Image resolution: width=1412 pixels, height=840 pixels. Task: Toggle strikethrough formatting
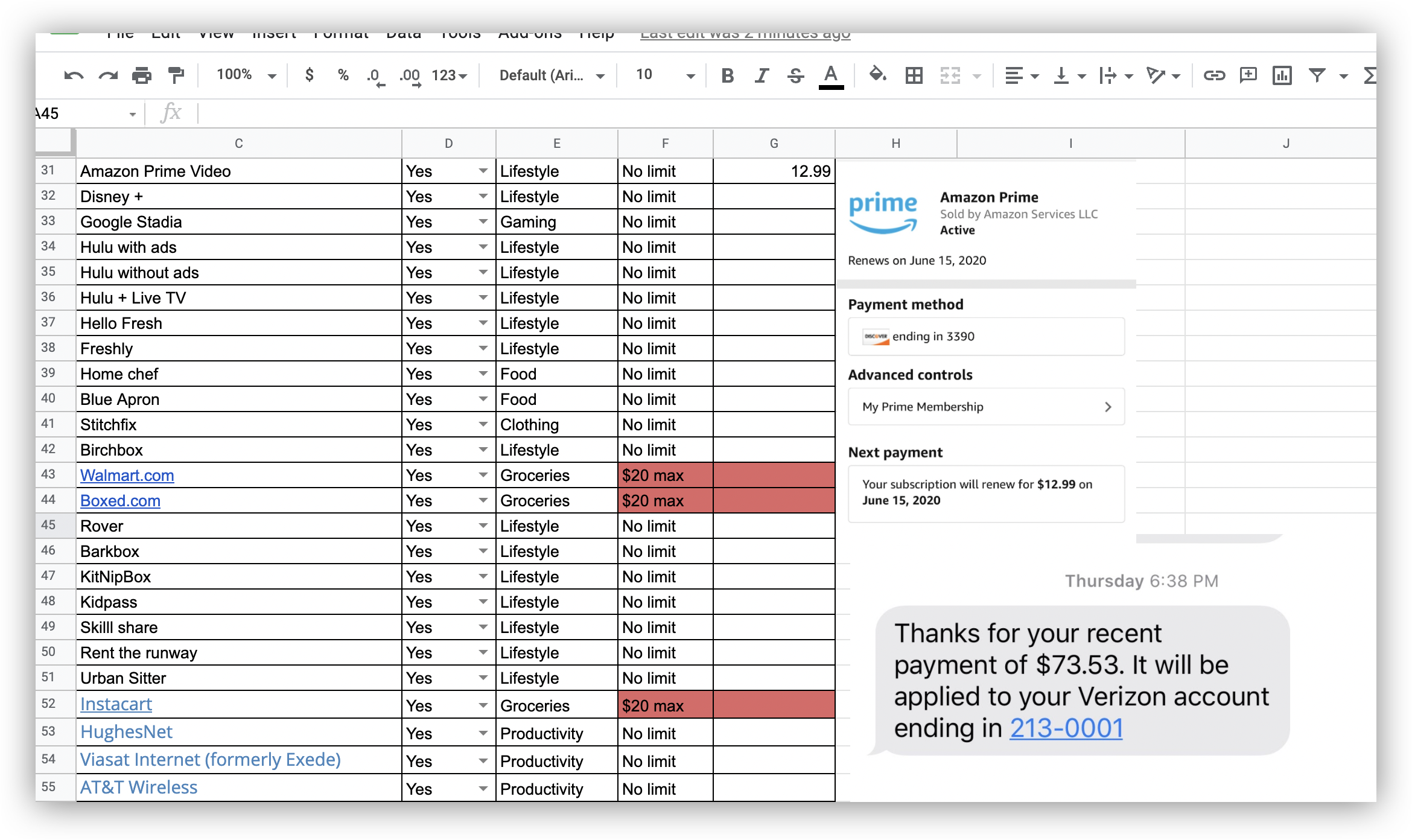click(795, 75)
